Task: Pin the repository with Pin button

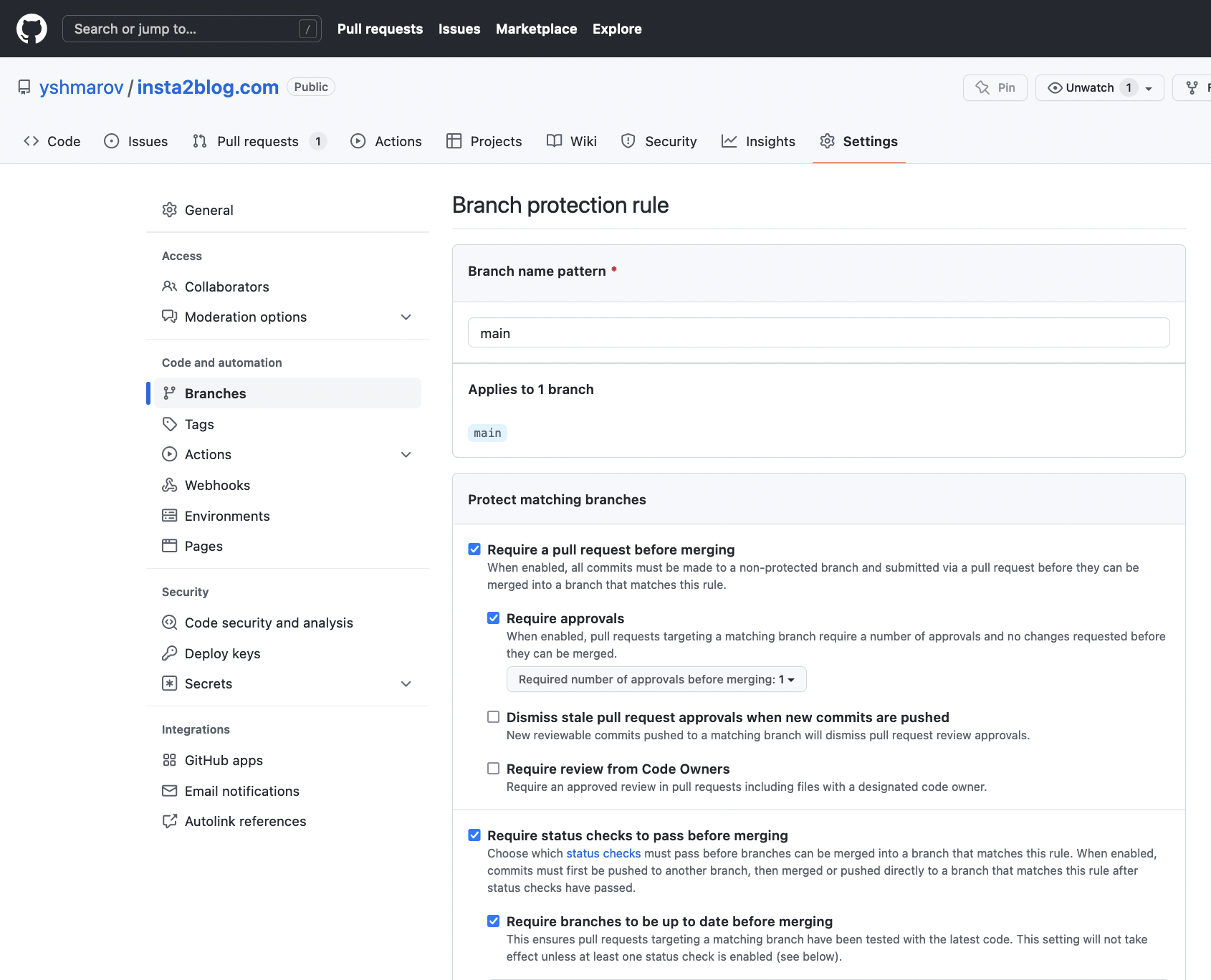Action: click(995, 87)
